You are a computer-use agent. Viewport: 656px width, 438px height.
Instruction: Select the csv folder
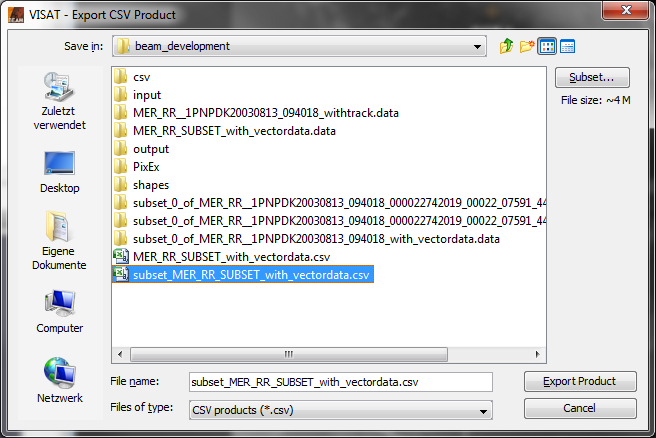[x=141, y=77]
